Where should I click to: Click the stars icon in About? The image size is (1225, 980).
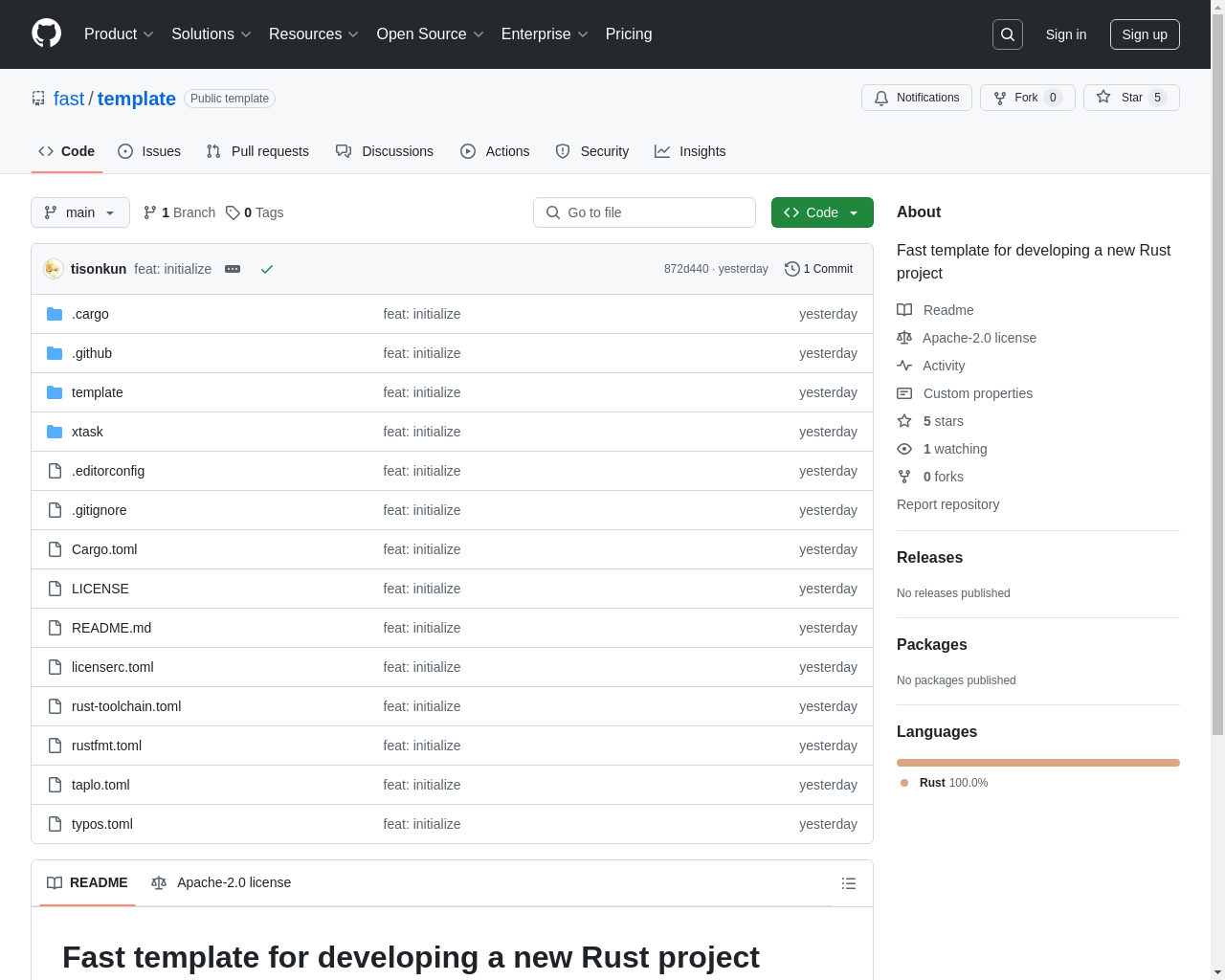(x=904, y=421)
